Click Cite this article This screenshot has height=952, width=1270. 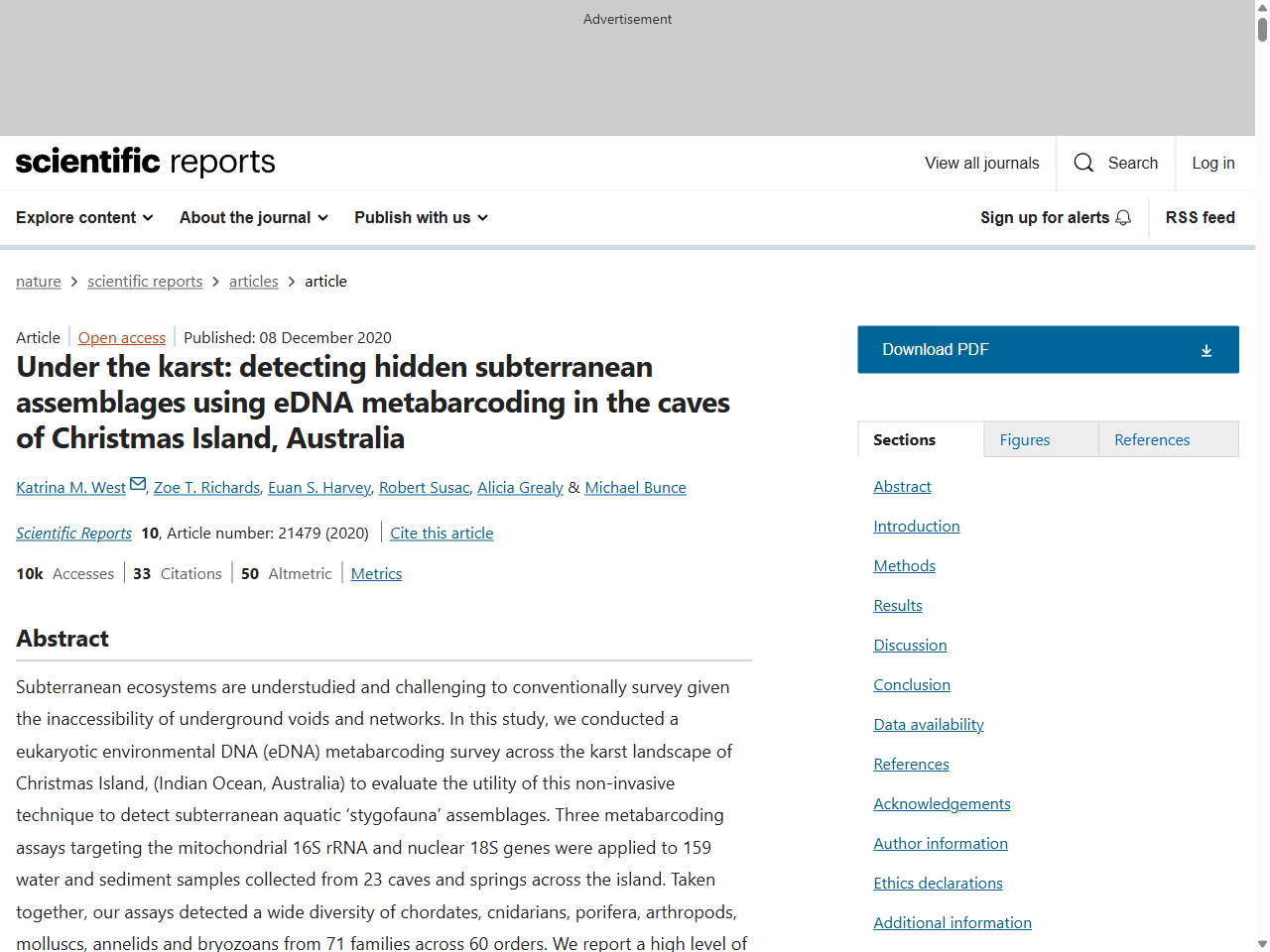tap(442, 534)
